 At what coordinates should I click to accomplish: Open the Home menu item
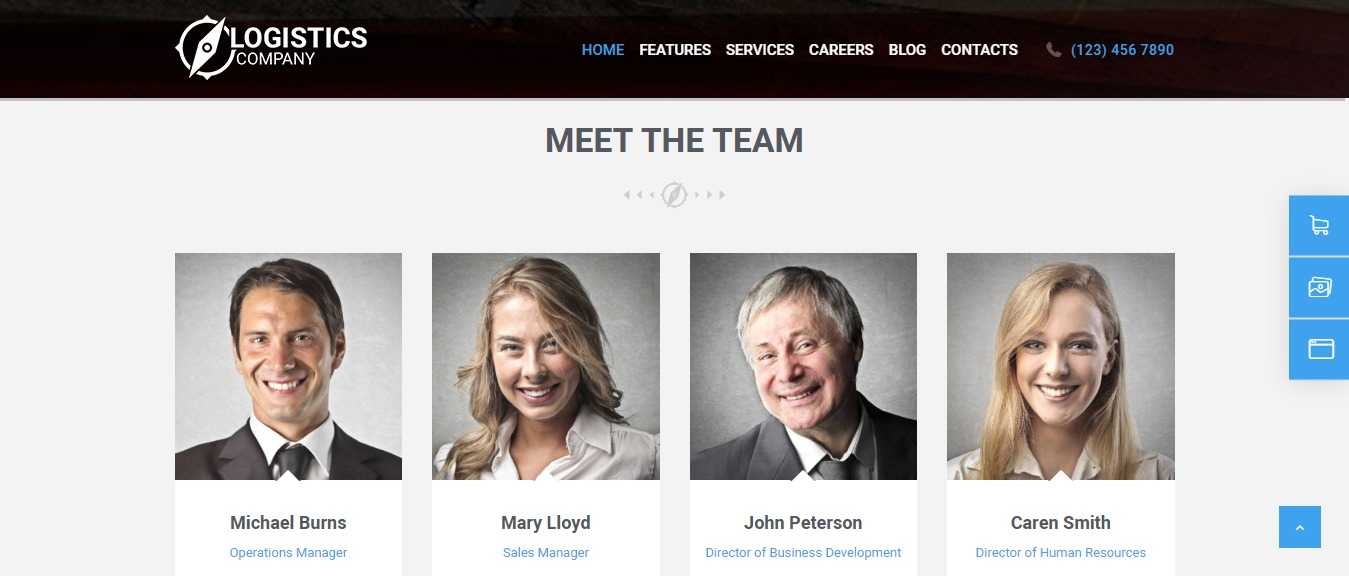point(603,50)
